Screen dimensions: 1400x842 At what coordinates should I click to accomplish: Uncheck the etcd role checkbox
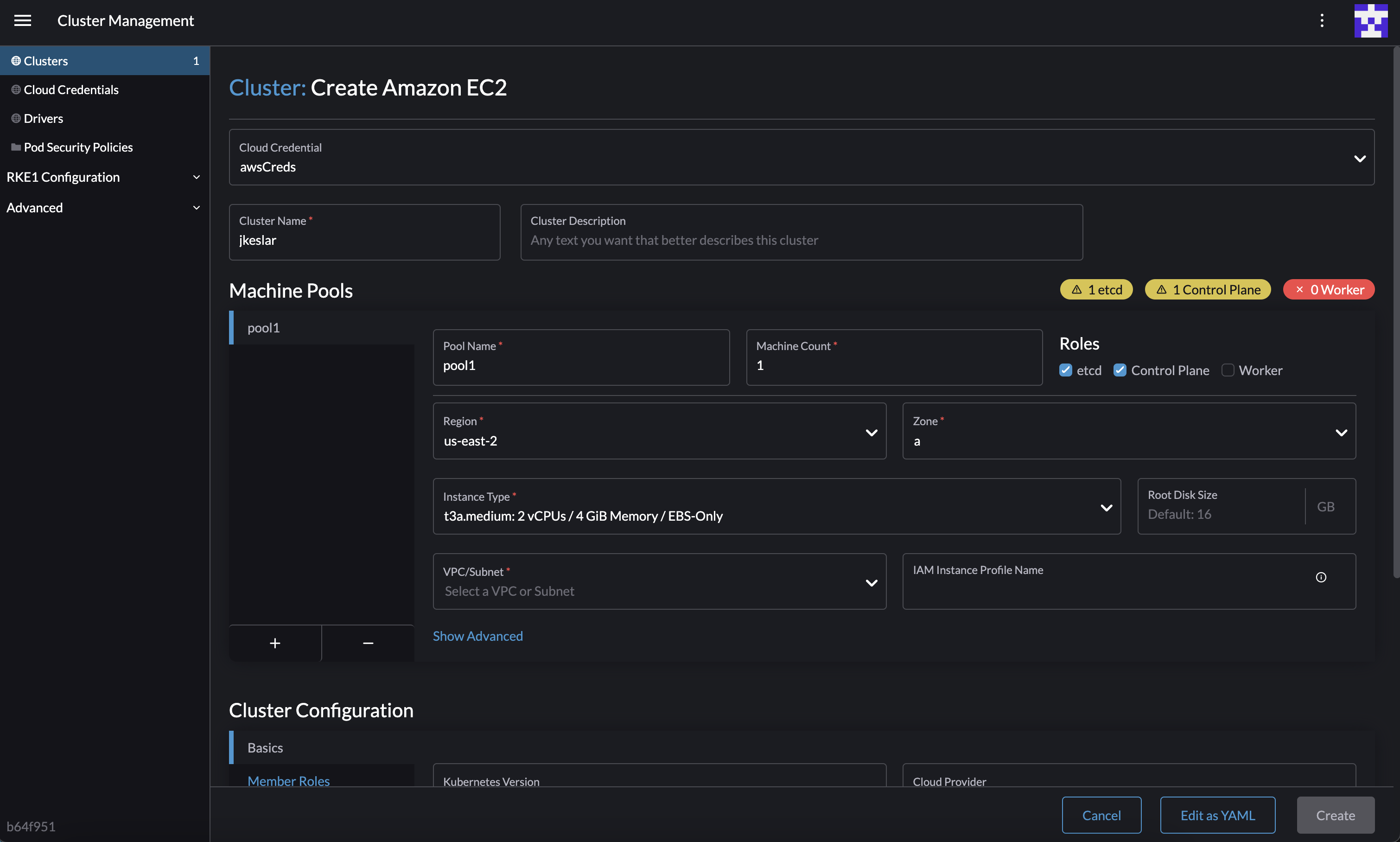[1066, 370]
